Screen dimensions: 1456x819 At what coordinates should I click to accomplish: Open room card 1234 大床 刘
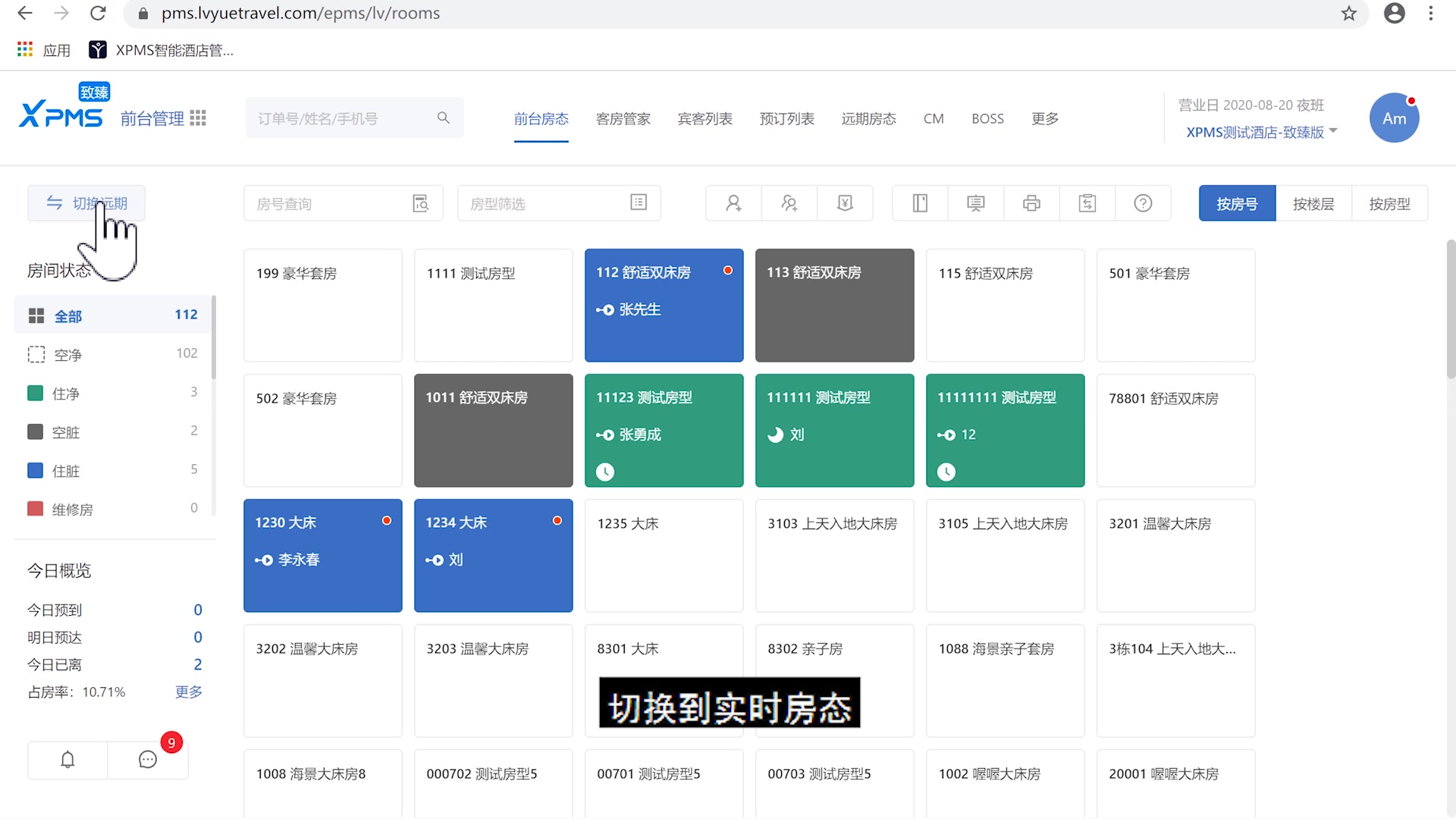tap(493, 555)
